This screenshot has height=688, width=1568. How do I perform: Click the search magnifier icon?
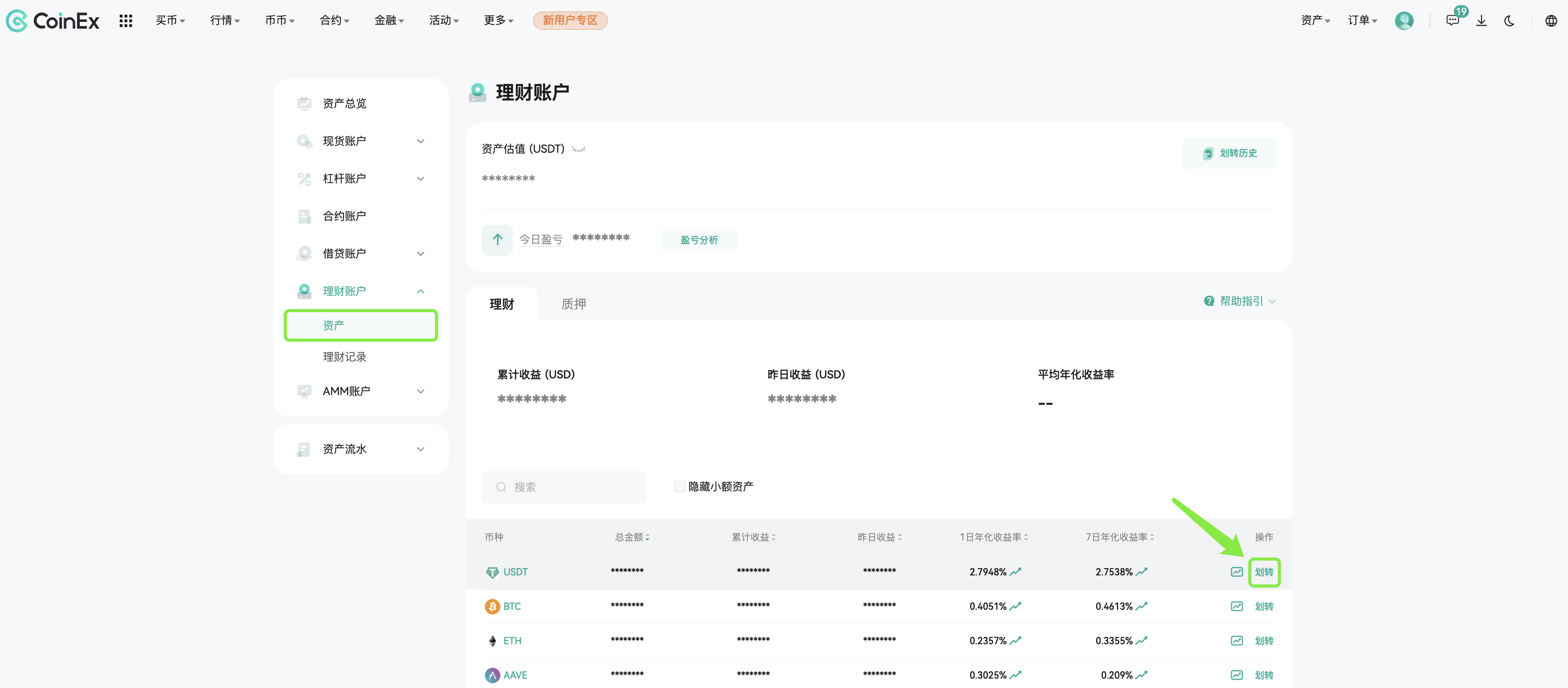501,487
